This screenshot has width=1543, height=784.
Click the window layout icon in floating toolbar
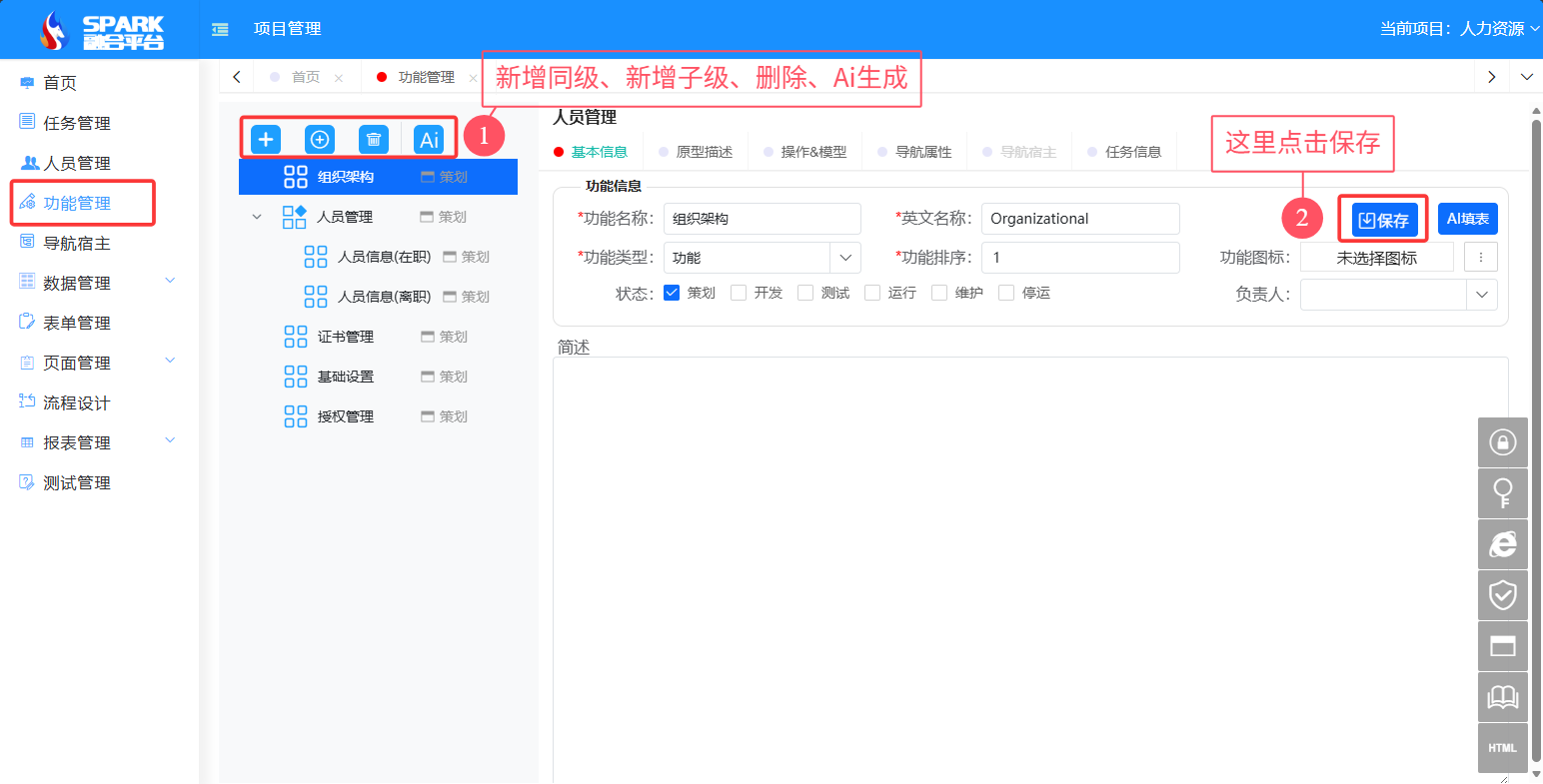[1503, 646]
